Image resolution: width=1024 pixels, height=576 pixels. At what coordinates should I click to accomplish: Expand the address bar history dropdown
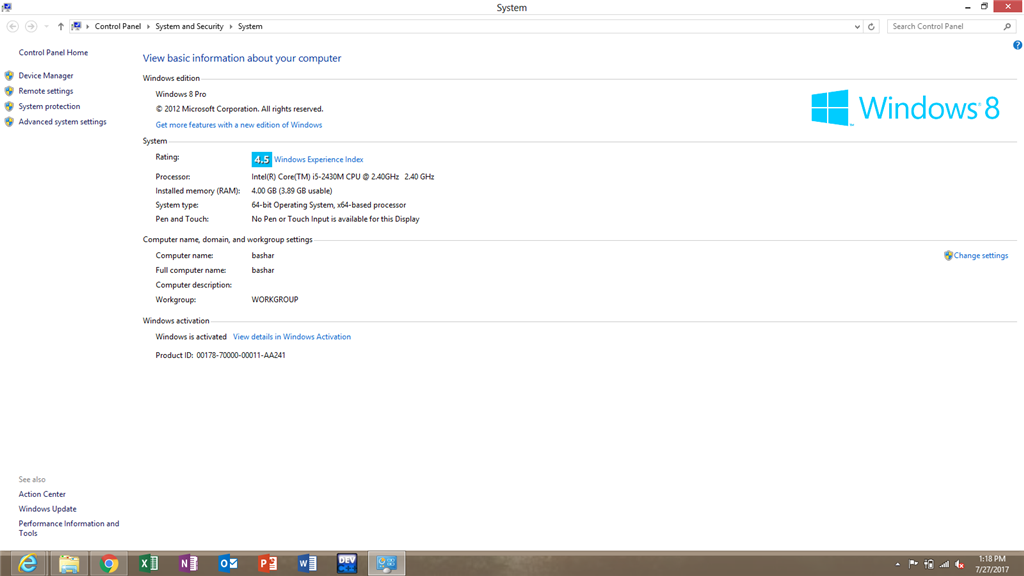[x=857, y=27]
